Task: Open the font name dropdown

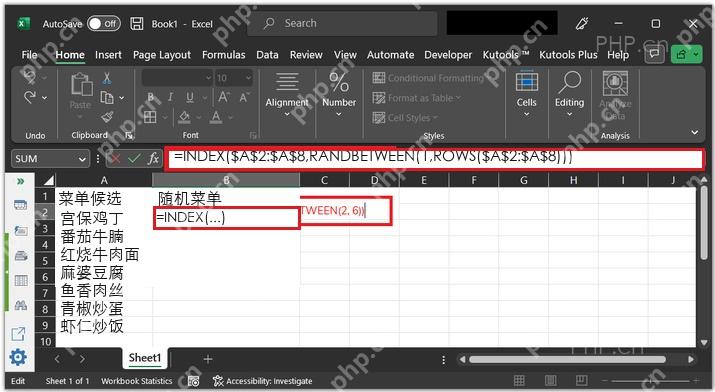Action: point(209,78)
